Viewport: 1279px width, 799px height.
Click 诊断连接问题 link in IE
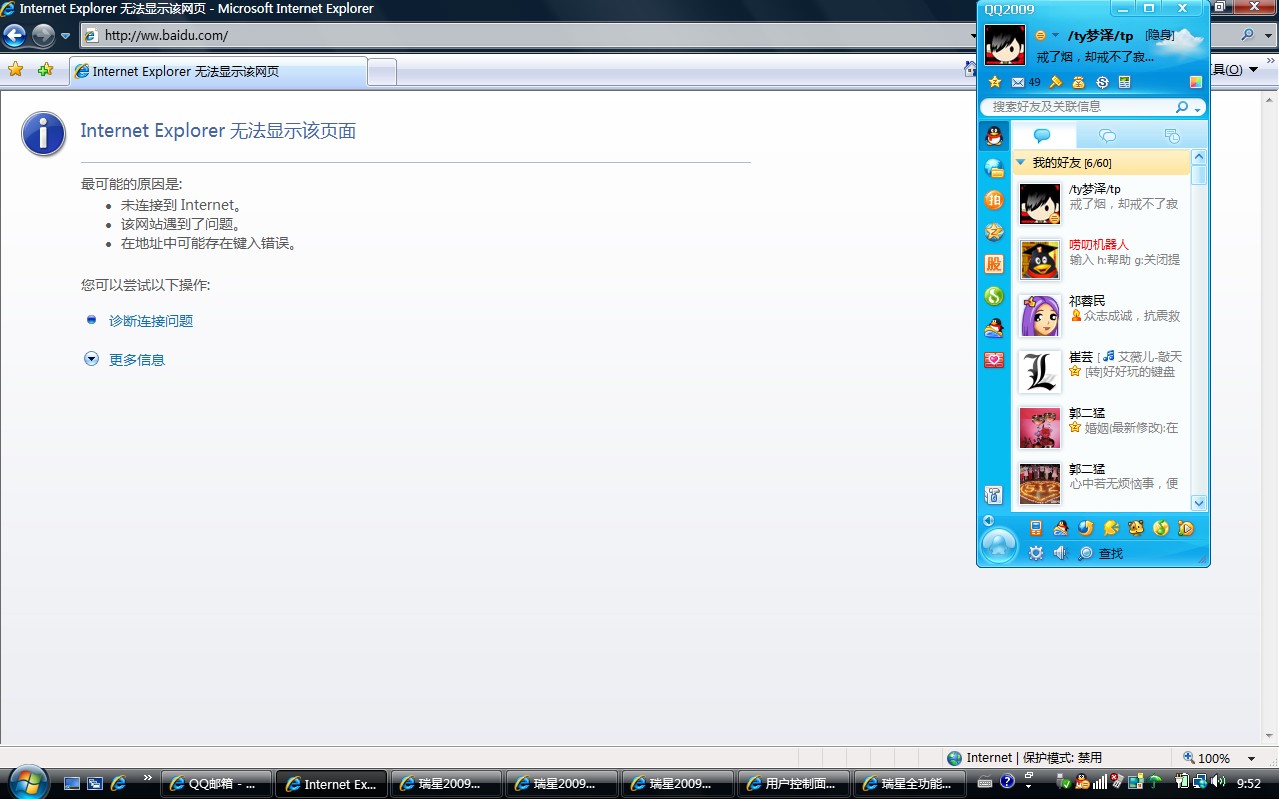151,321
